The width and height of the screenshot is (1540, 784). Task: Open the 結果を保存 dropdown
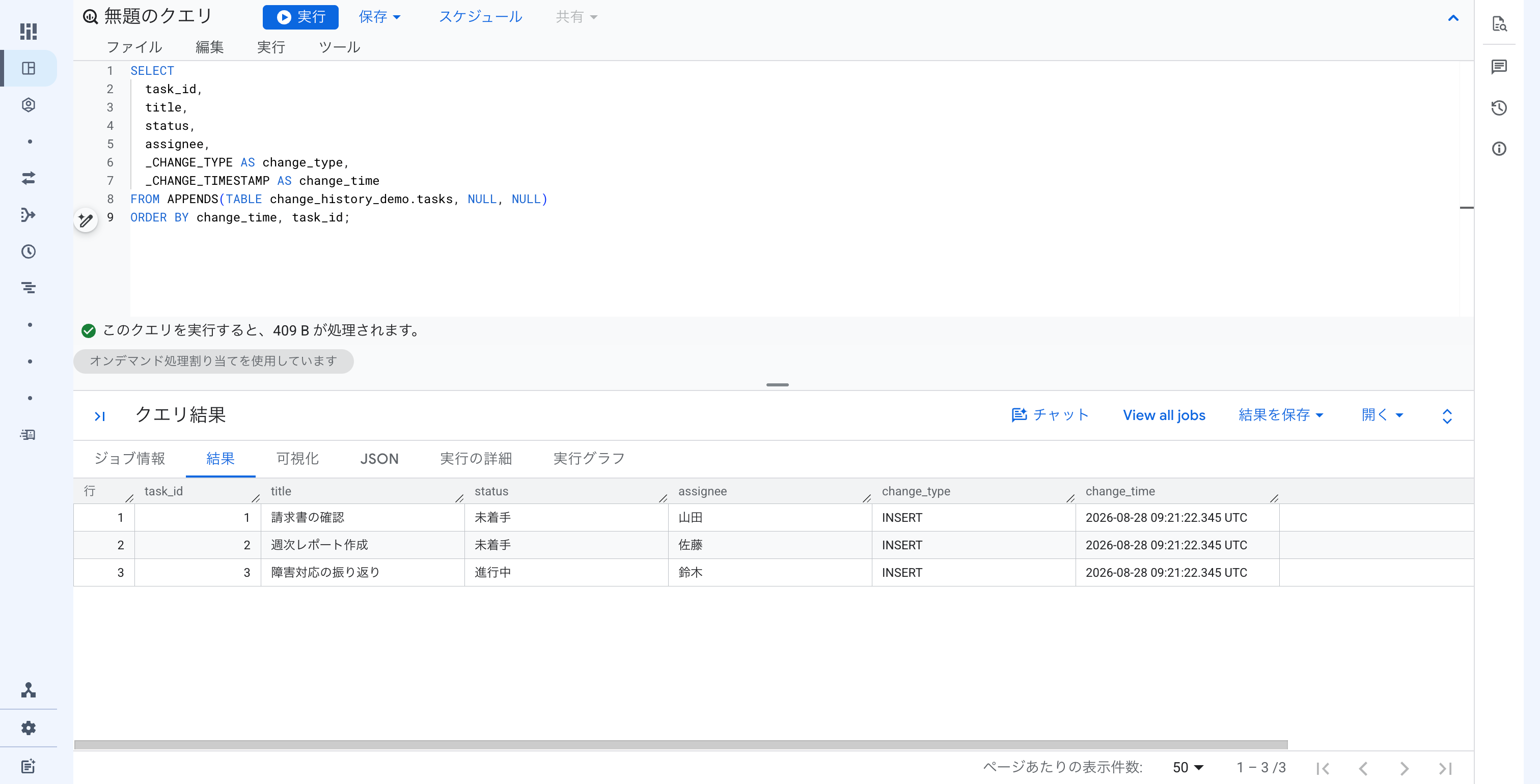[x=1281, y=415]
